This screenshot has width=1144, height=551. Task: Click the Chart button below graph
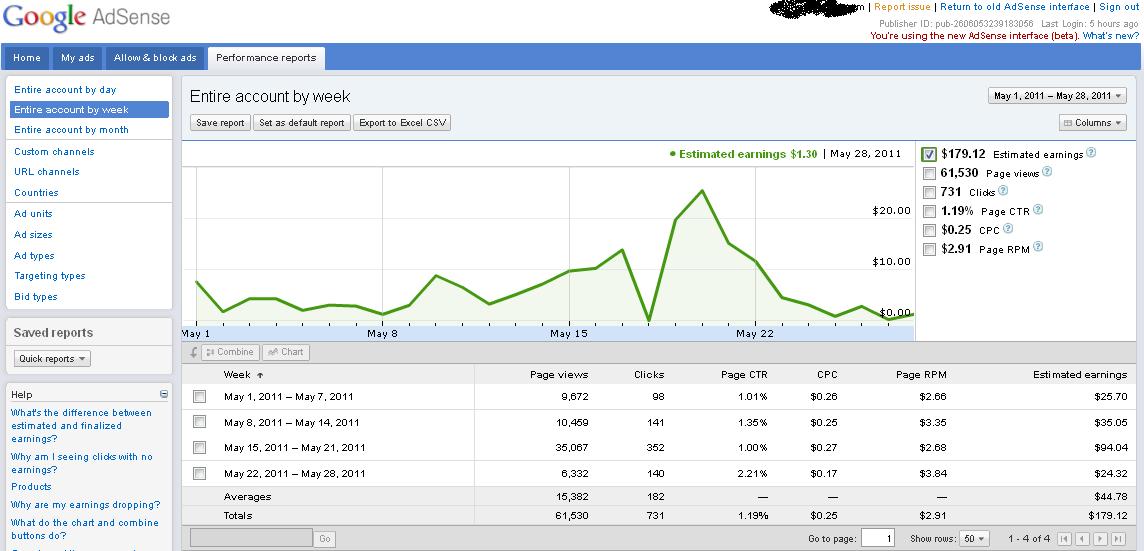[286, 352]
